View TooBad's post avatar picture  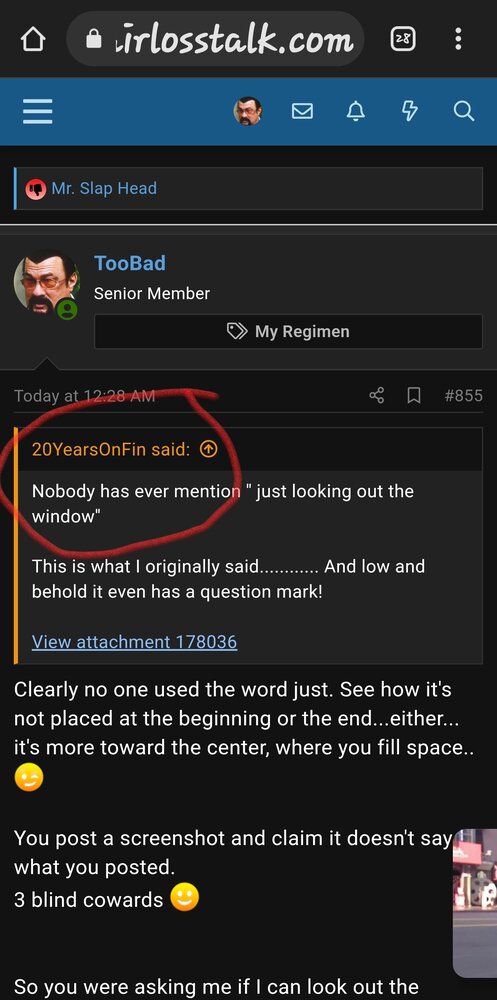pyautogui.click(x=46, y=283)
